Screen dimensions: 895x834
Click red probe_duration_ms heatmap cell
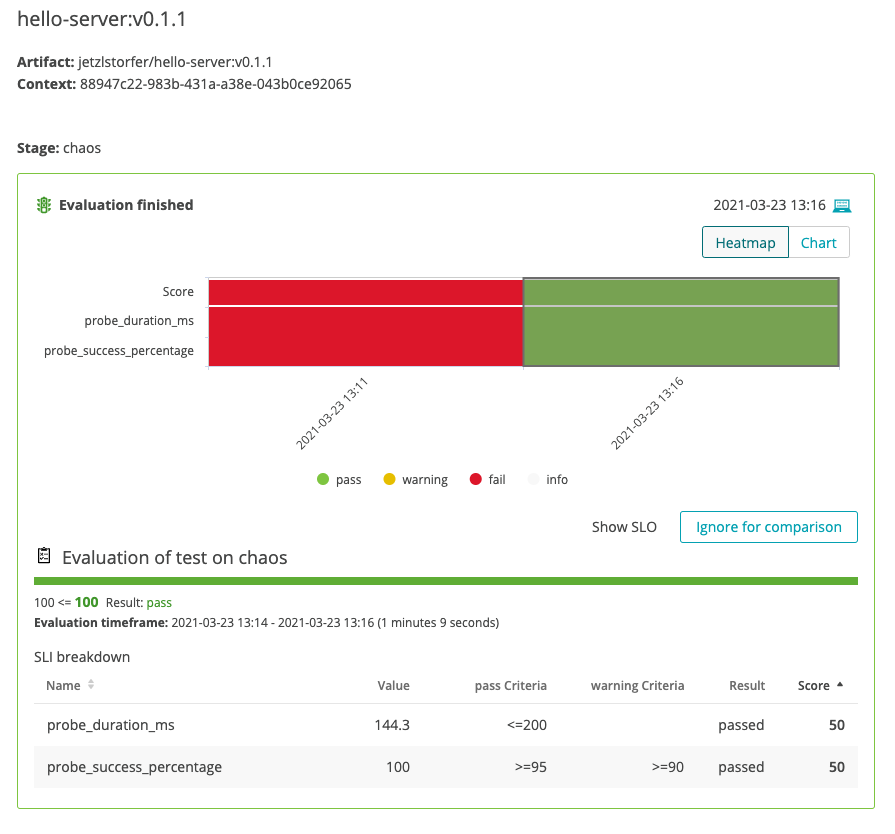[x=366, y=321]
